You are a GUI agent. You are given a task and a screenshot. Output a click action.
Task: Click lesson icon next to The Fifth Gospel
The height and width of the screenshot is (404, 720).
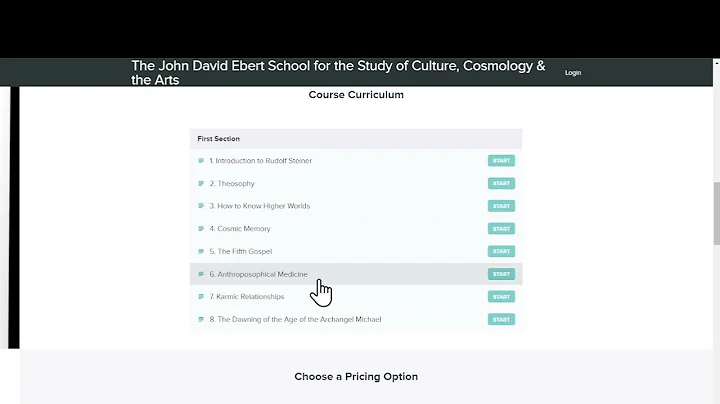[201, 252]
